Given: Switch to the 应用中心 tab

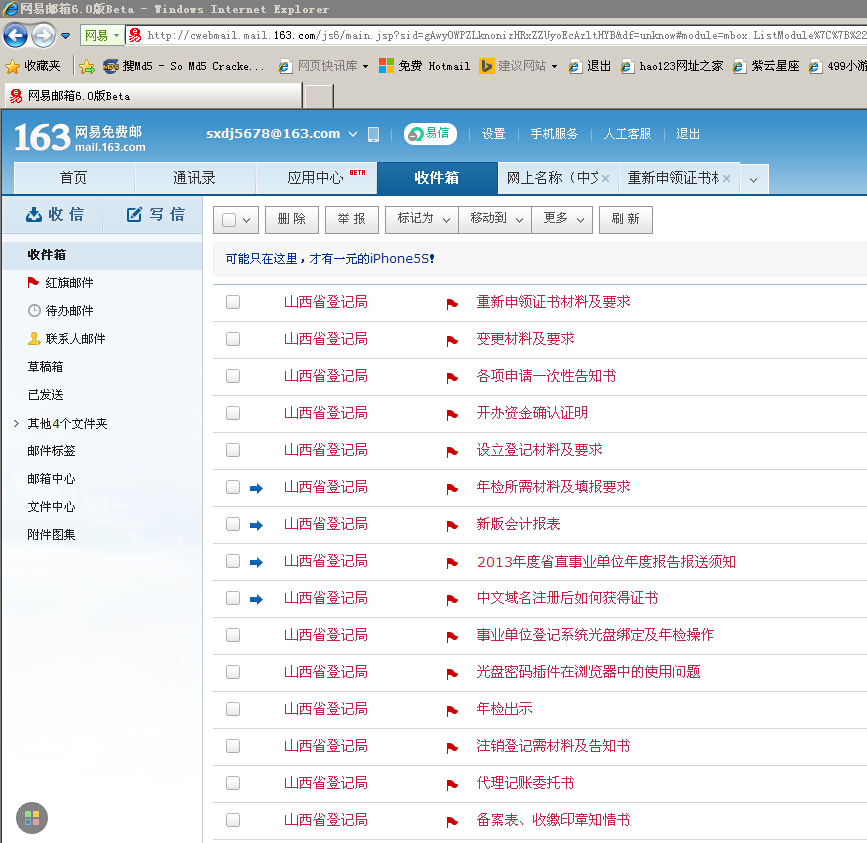Looking at the screenshot, I should click(x=316, y=178).
